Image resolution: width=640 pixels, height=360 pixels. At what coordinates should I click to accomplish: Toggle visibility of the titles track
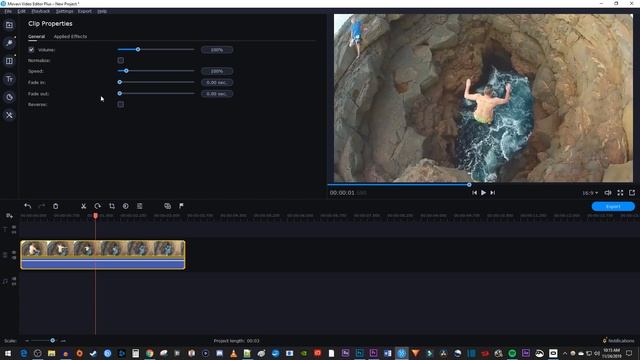click(14, 227)
